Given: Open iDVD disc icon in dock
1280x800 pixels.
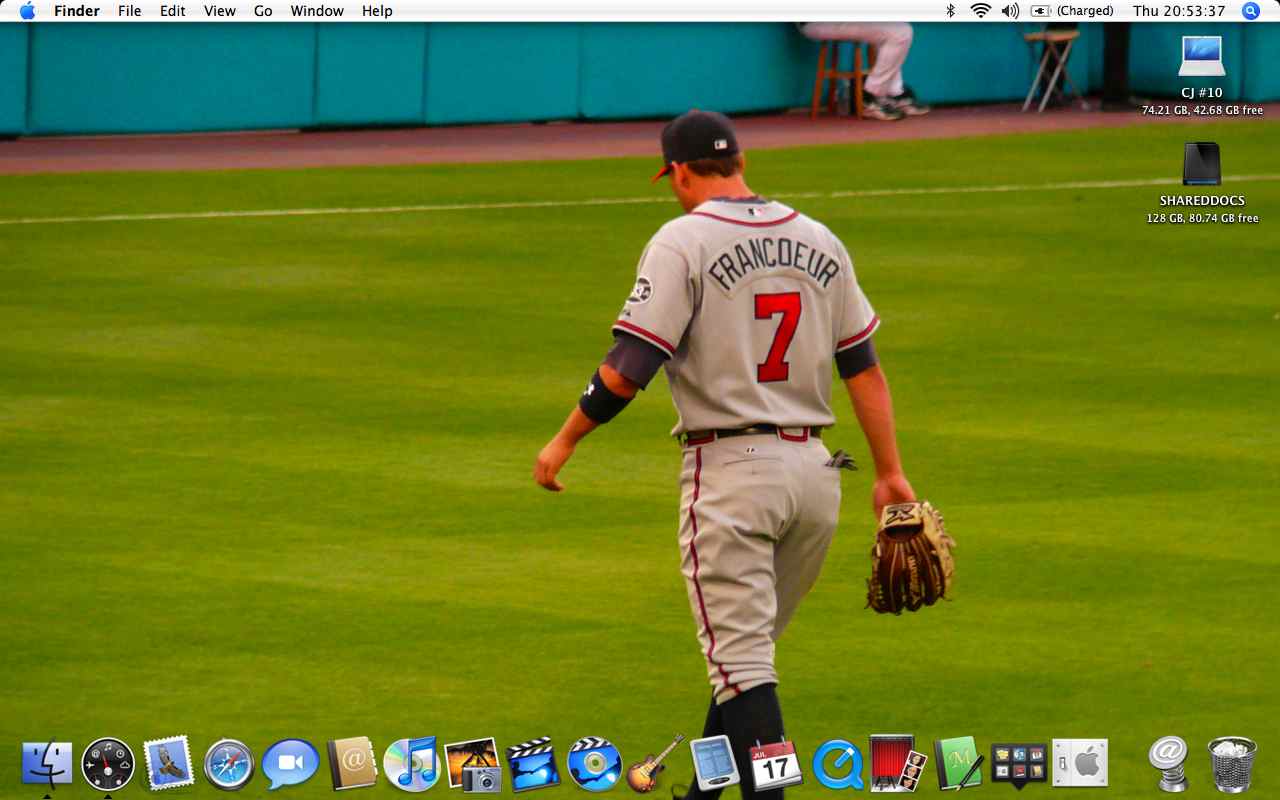Looking at the screenshot, I should coord(594,764).
